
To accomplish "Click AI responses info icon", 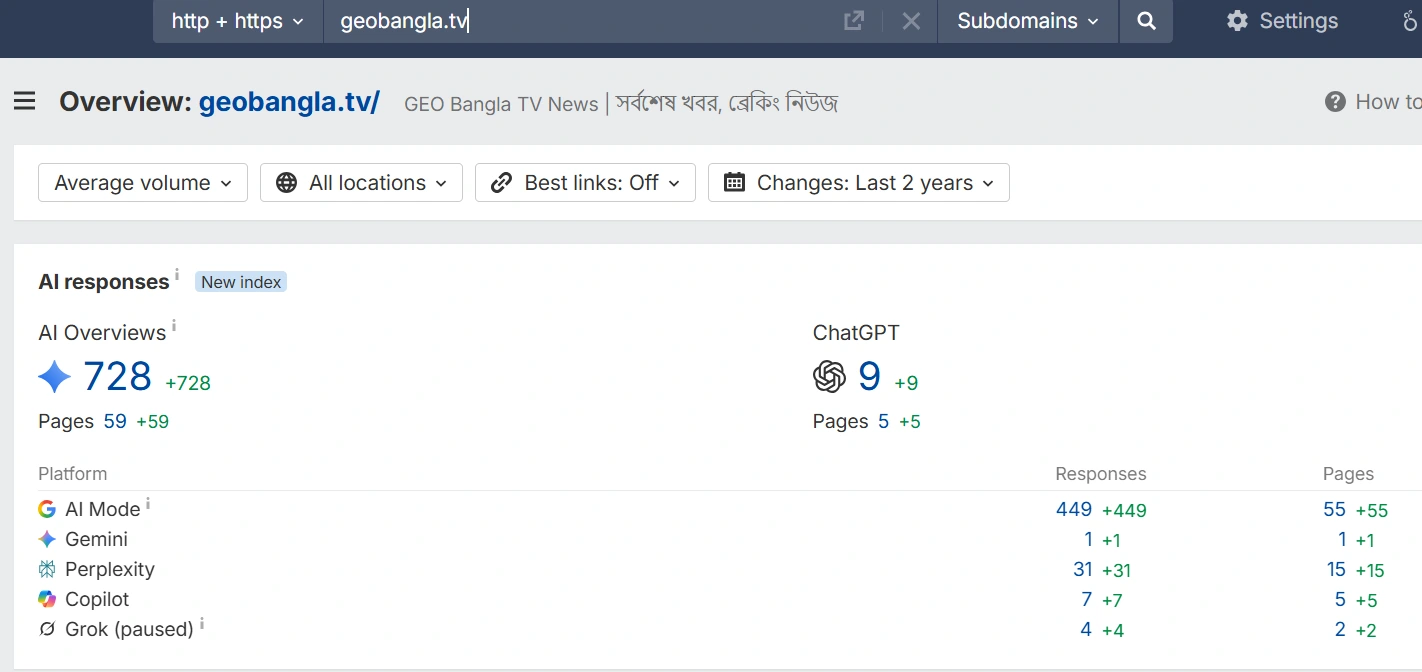I will pyautogui.click(x=177, y=274).
